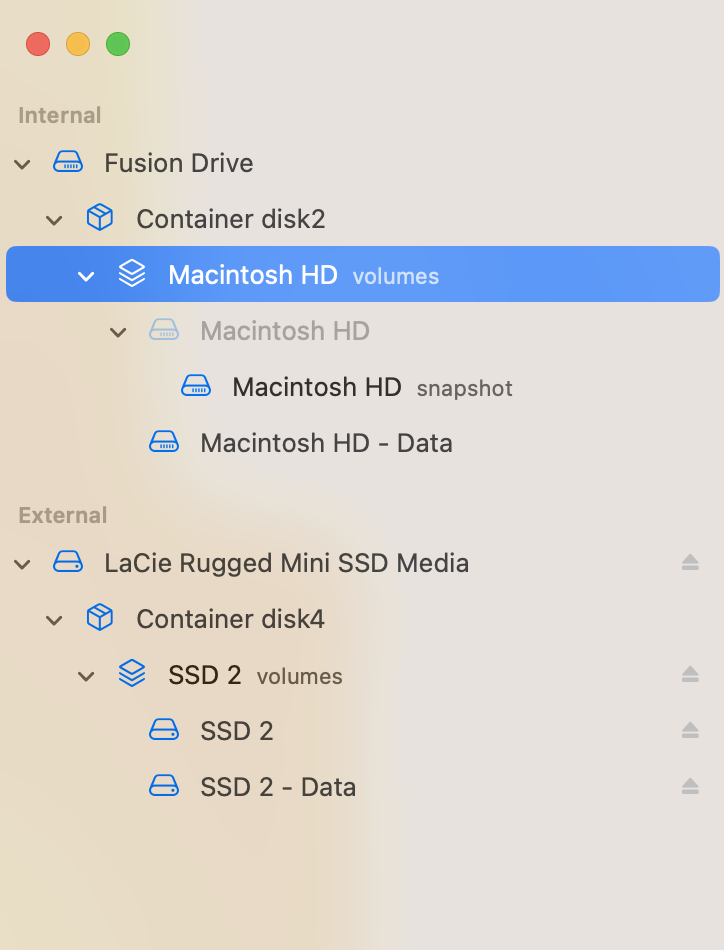Collapse the selected Macintosh HD volumes group
Image resolution: width=724 pixels, height=950 pixels.
click(x=86, y=275)
